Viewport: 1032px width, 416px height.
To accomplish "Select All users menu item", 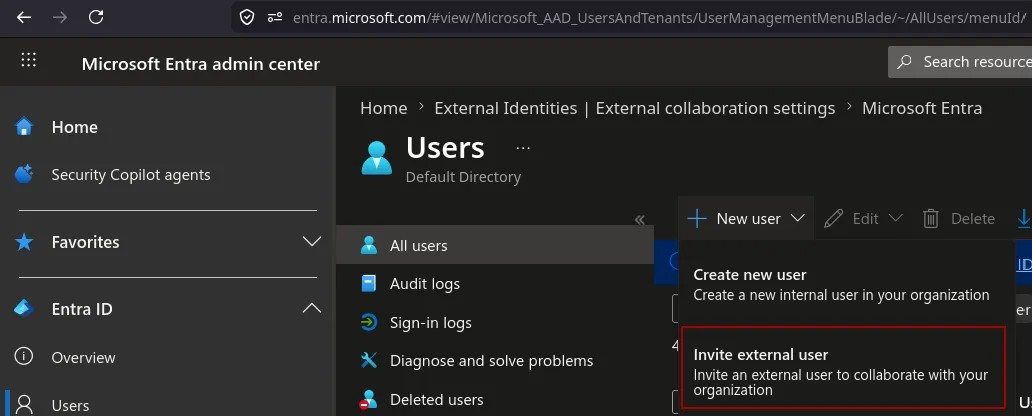I will click(x=495, y=246).
